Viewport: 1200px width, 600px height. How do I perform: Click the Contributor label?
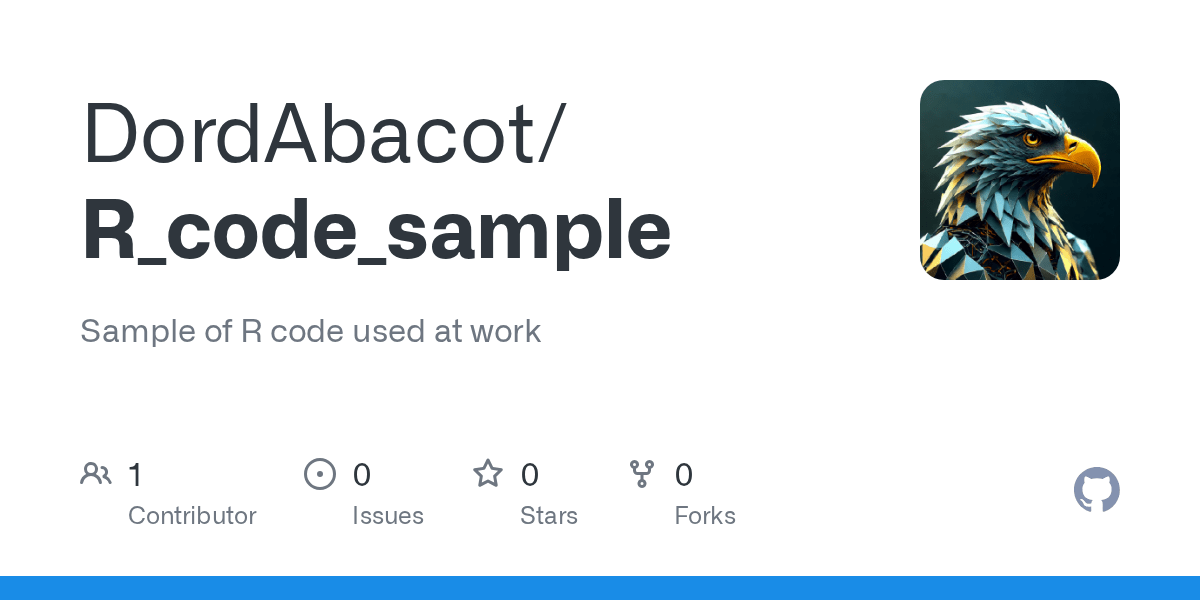point(192,516)
